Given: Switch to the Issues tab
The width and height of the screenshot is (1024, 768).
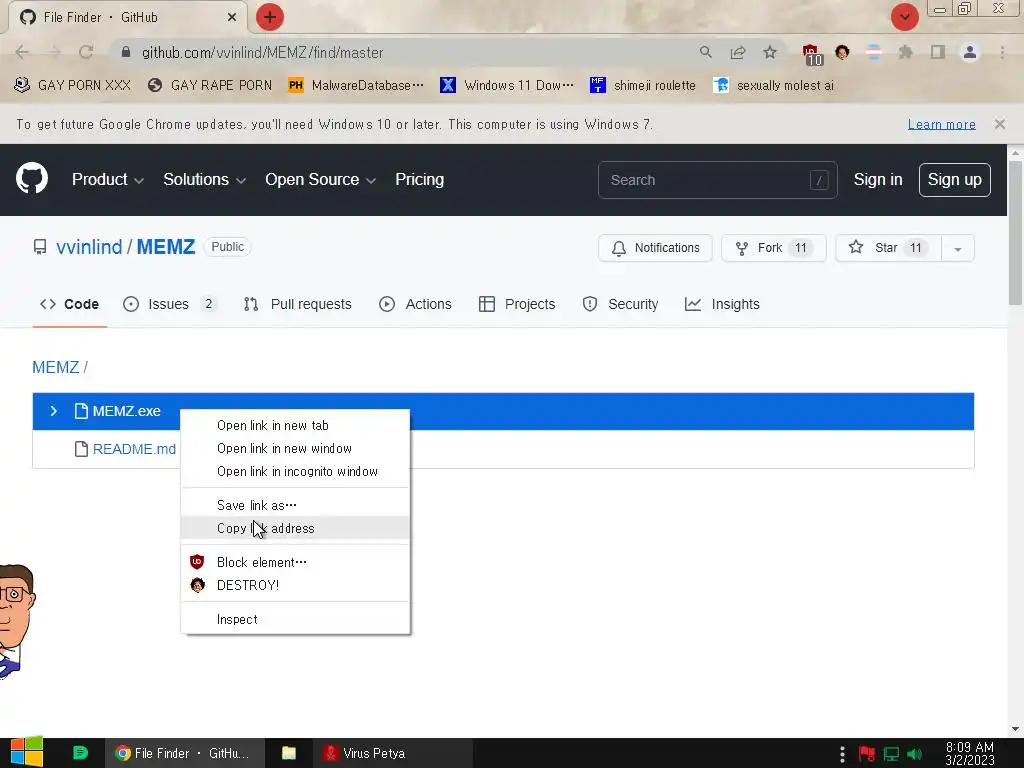Looking at the screenshot, I should tap(169, 304).
